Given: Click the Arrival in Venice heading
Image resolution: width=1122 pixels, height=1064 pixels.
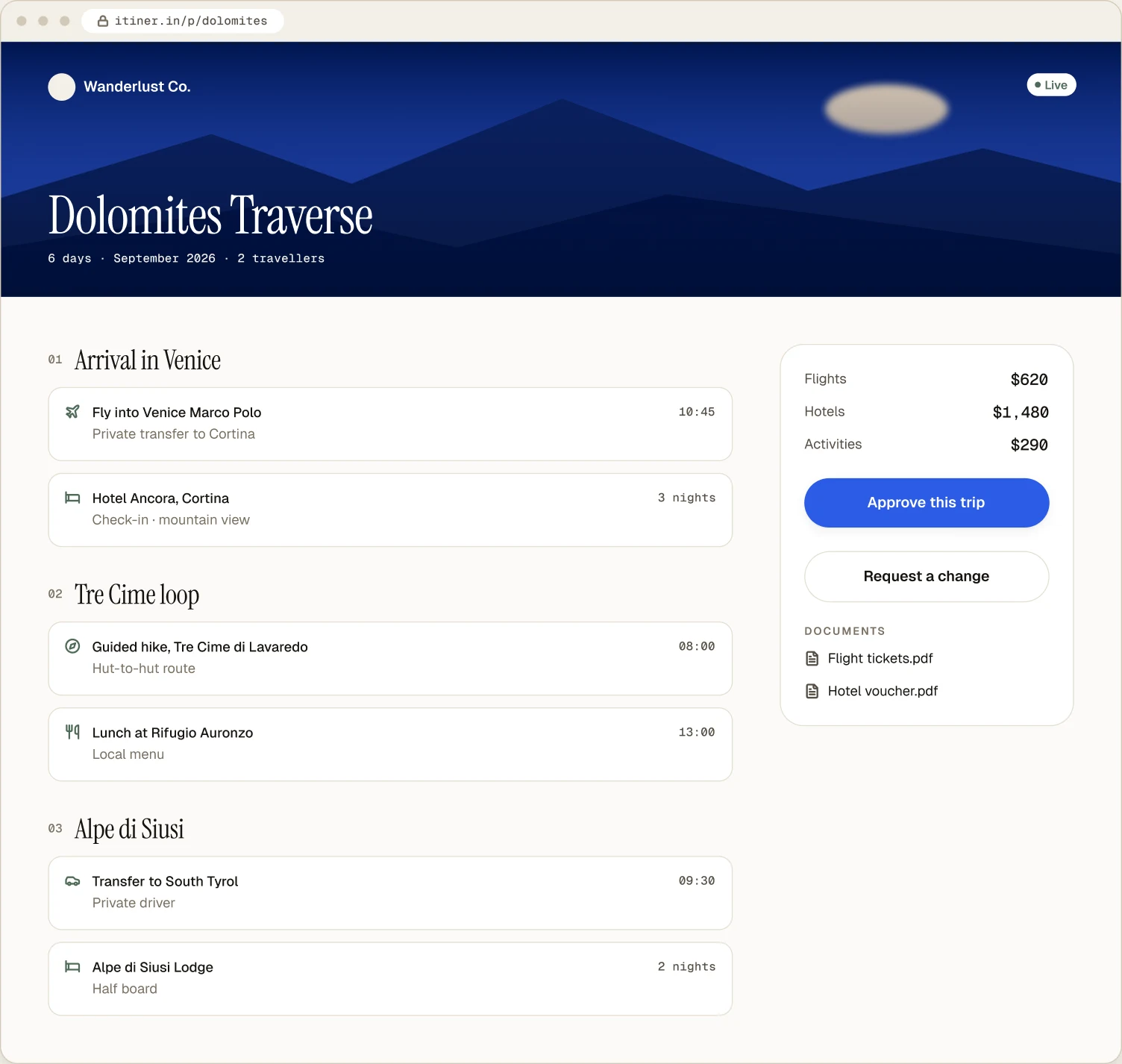Looking at the screenshot, I should (x=148, y=360).
